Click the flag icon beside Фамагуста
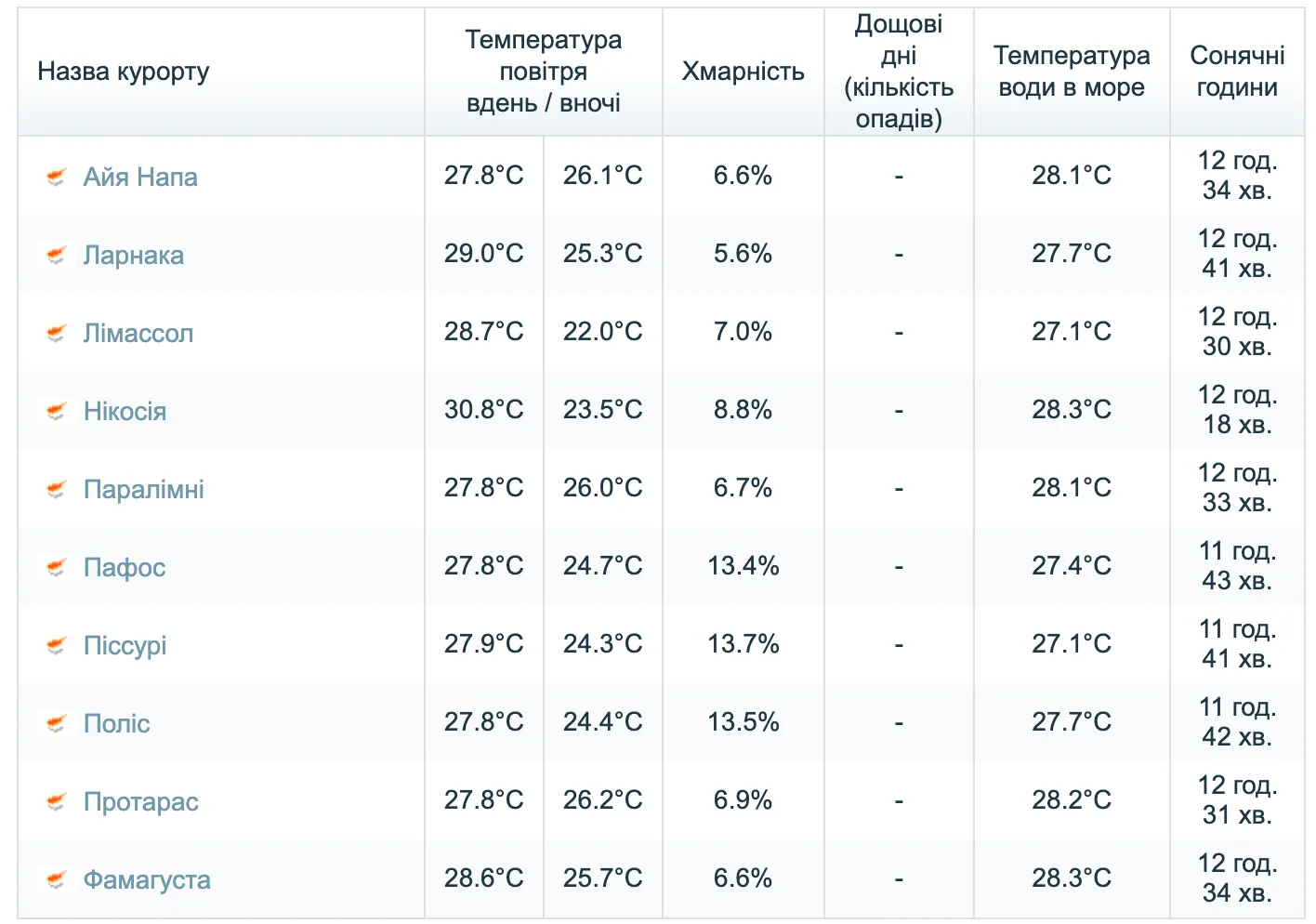 (57, 879)
